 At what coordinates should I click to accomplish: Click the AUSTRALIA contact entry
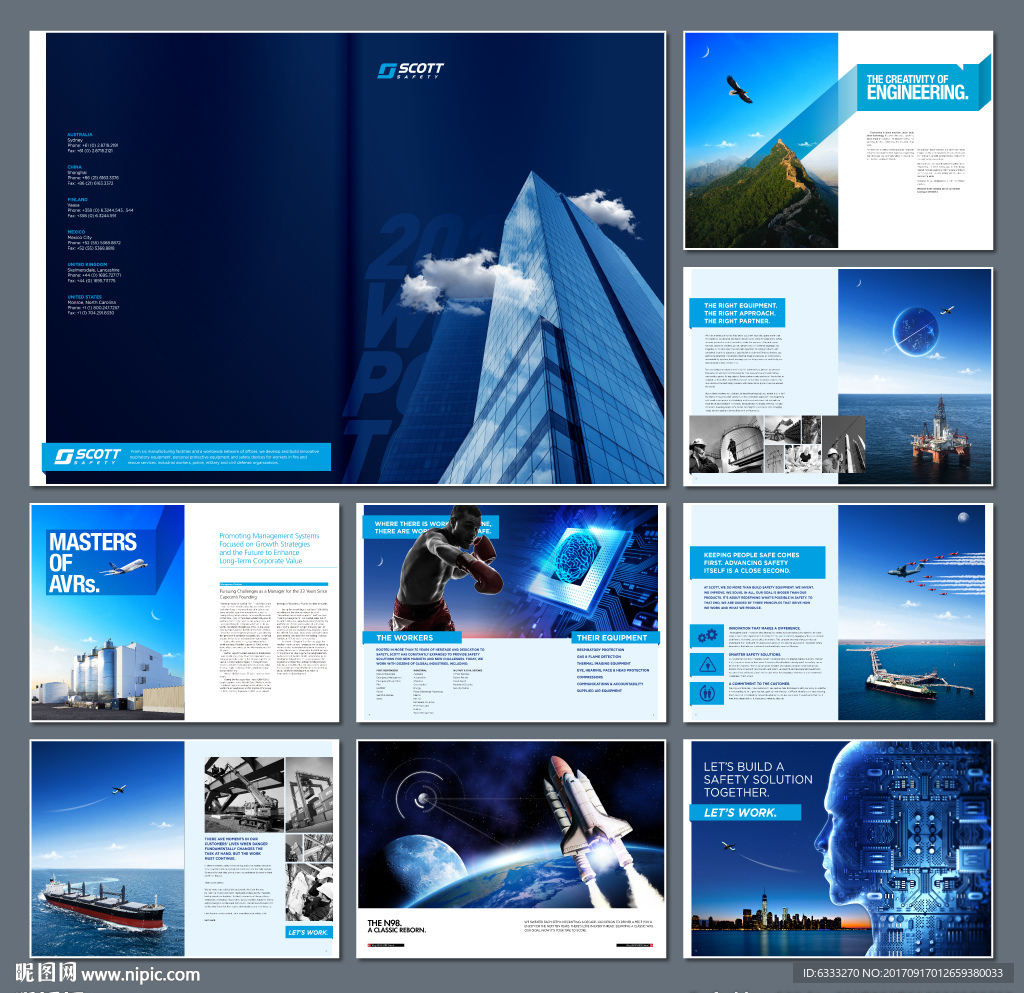coord(92,142)
